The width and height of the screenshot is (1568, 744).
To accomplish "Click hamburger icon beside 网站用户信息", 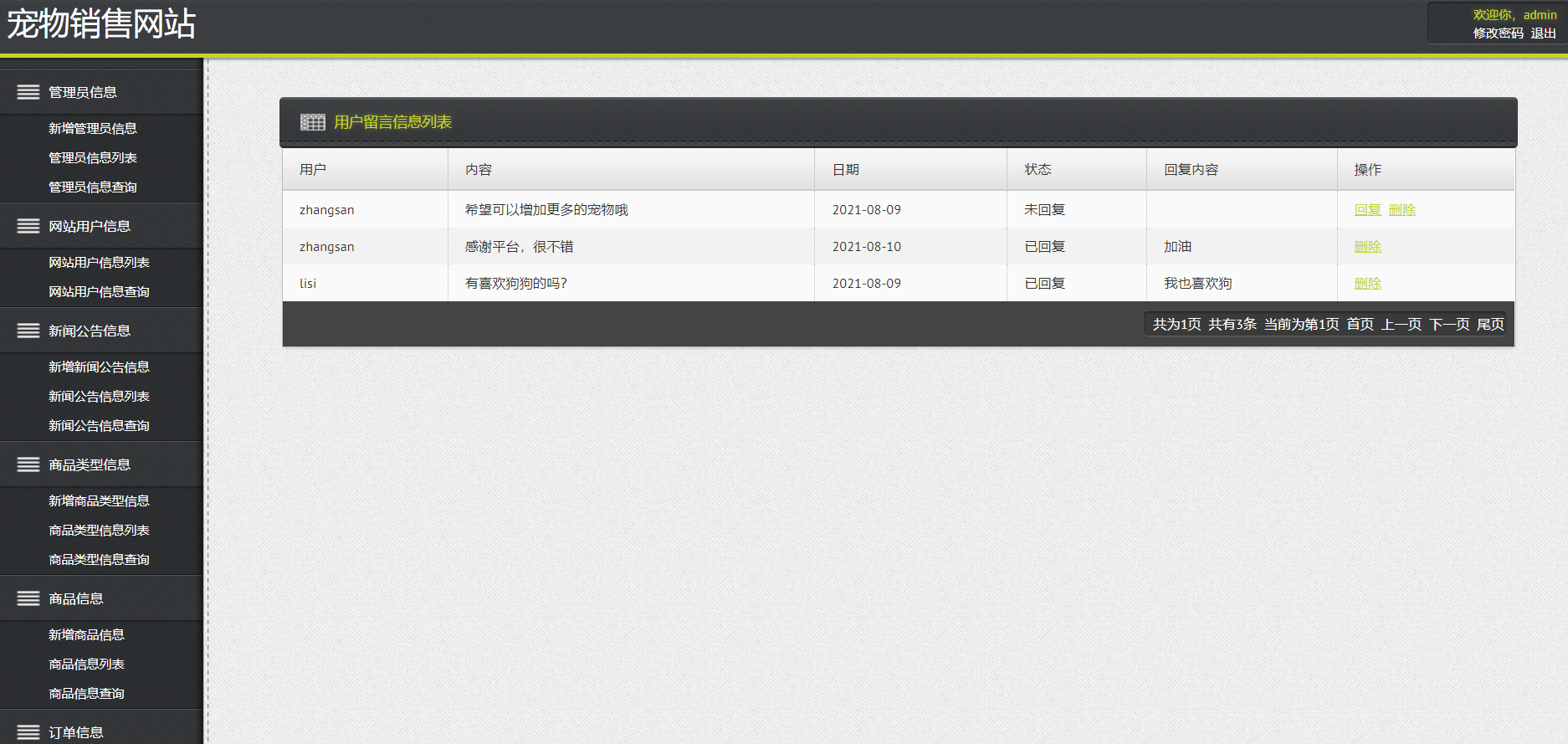I will 28,226.
